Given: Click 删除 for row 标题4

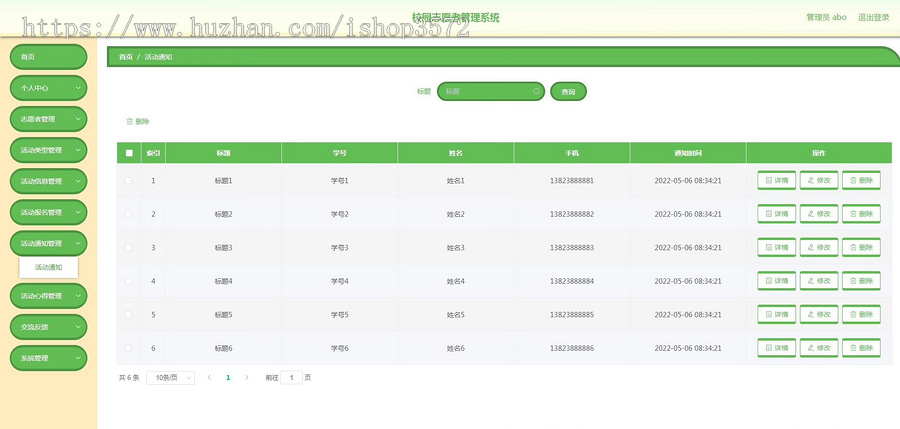Looking at the screenshot, I should pyautogui.click(x=862, y=281).
